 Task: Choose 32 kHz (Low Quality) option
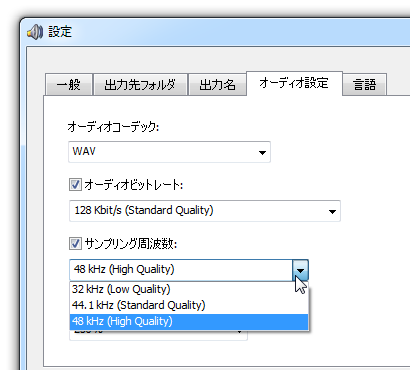[189, 289]
